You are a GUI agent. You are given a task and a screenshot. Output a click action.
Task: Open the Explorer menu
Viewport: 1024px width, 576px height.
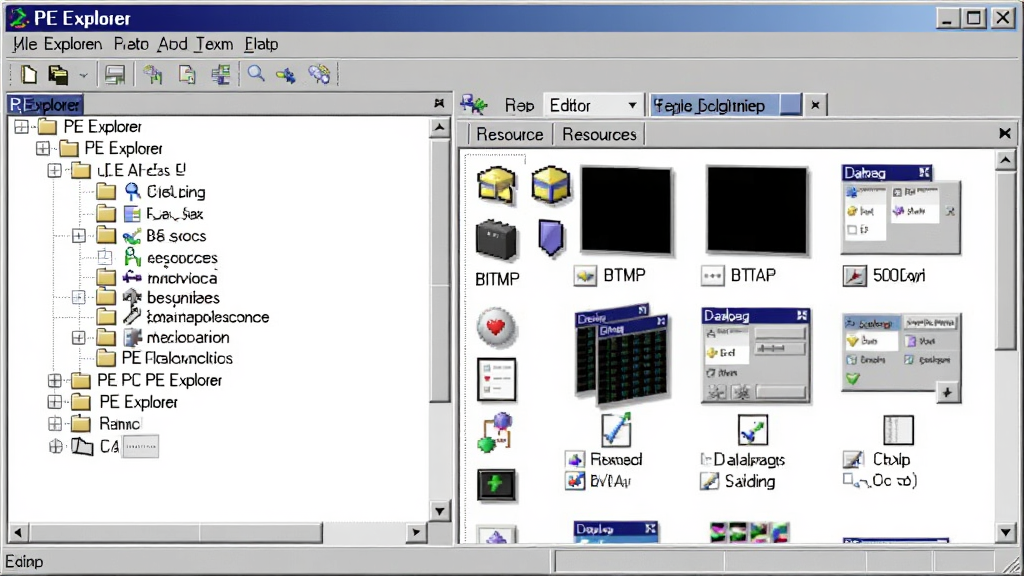tap(73, 44)
